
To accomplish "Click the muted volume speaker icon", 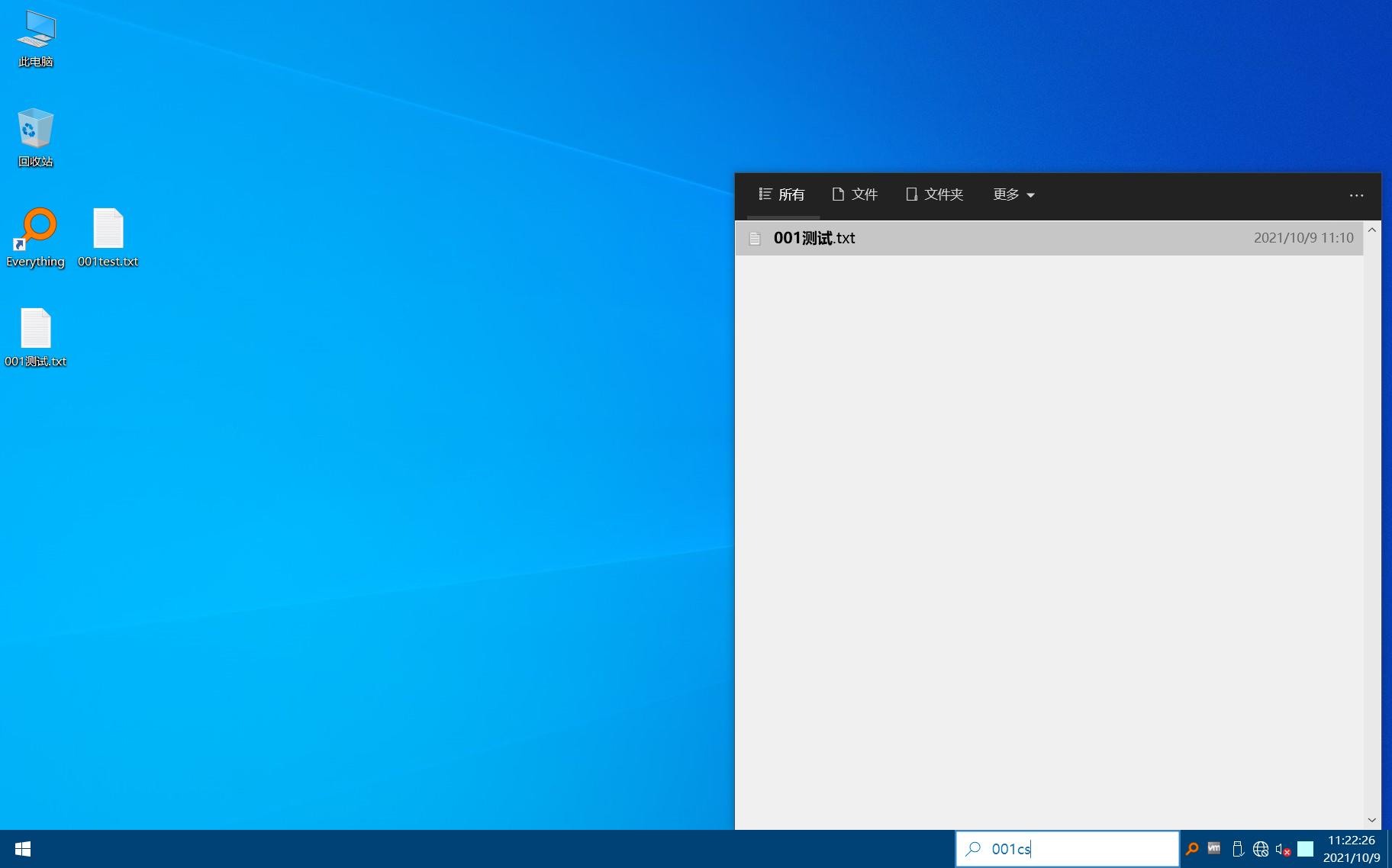I will pyautogui.click(x=1283, y=849).
